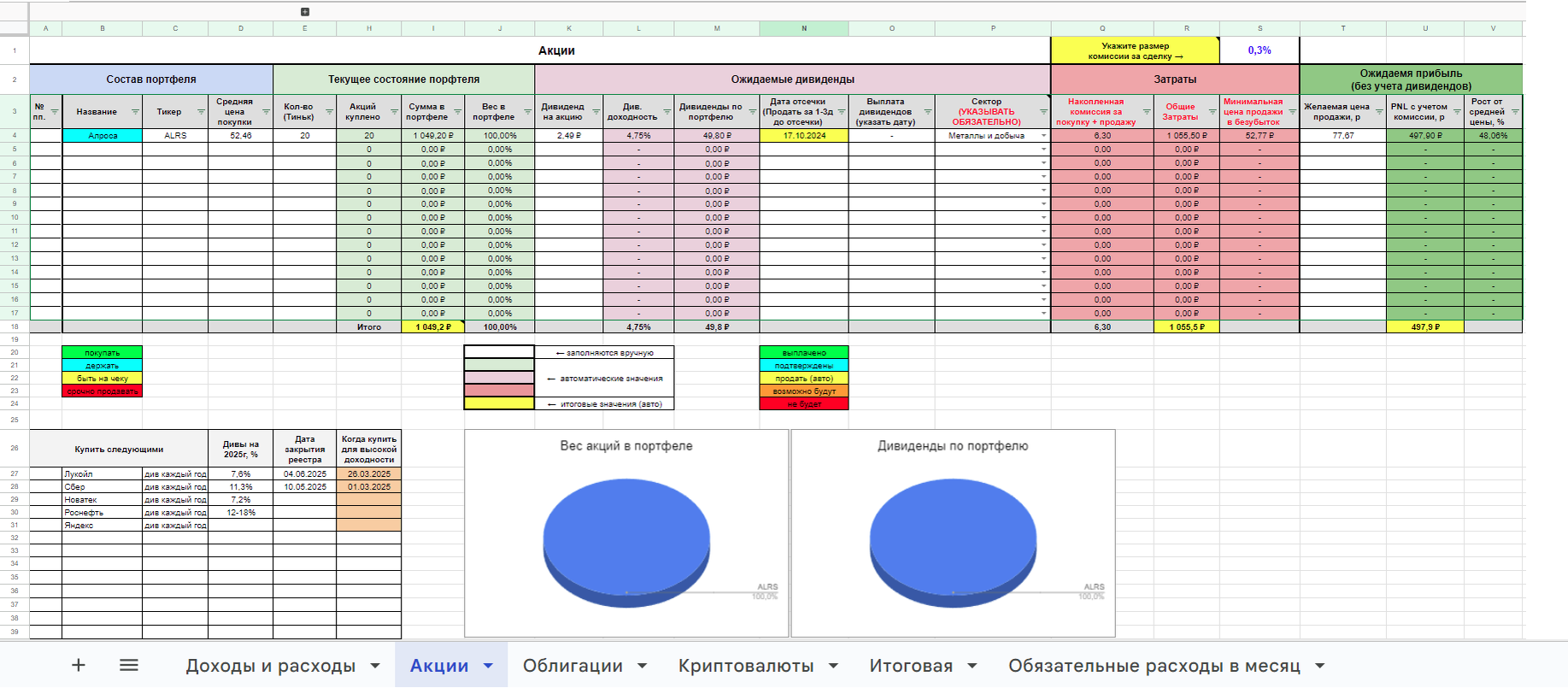This screenshot has width=1568, height=688.
Task: Select the cyan 'держать' legend cell
Action: point(103,365)
